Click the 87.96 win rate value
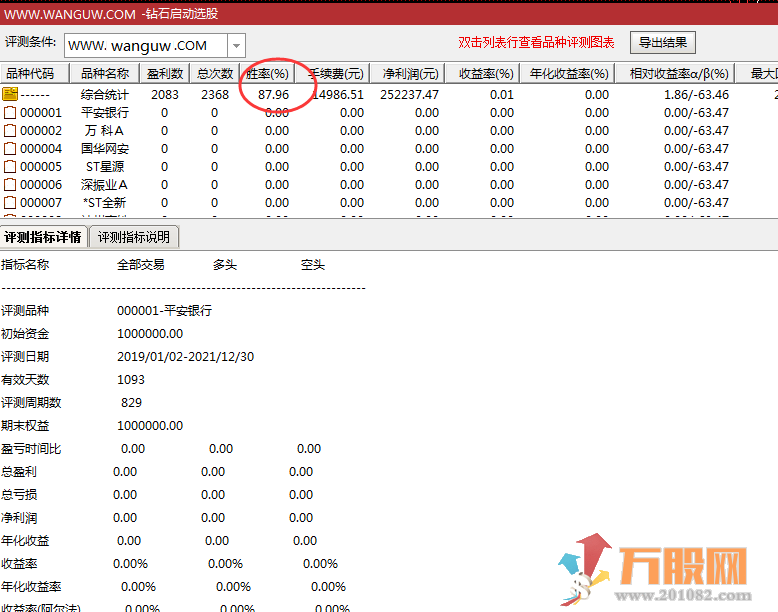778x612 pixels. click(273, 94)
